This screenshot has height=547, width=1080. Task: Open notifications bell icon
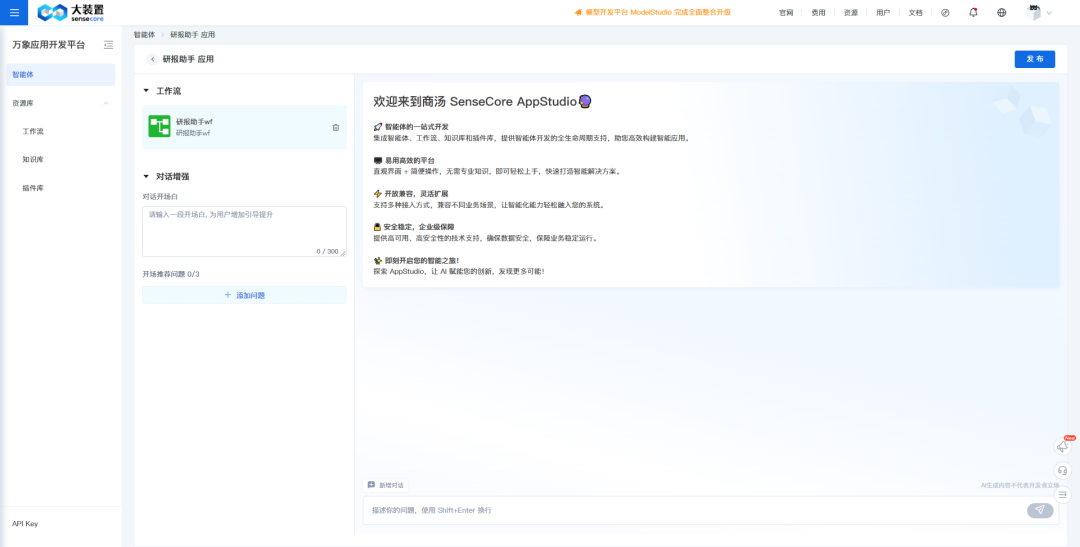point(973,12)
